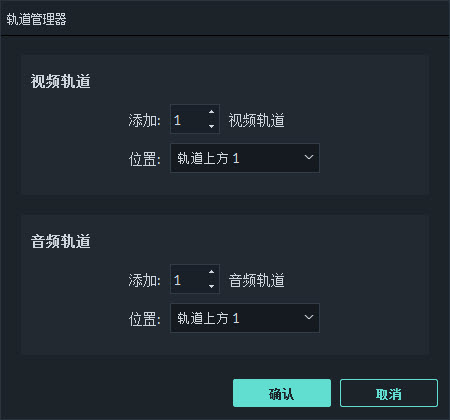Click the chevron on video 轨道上方 1 combo
The width and height of the screenshot is (450, 420).
pyautogui.click(x=309, y=157)
